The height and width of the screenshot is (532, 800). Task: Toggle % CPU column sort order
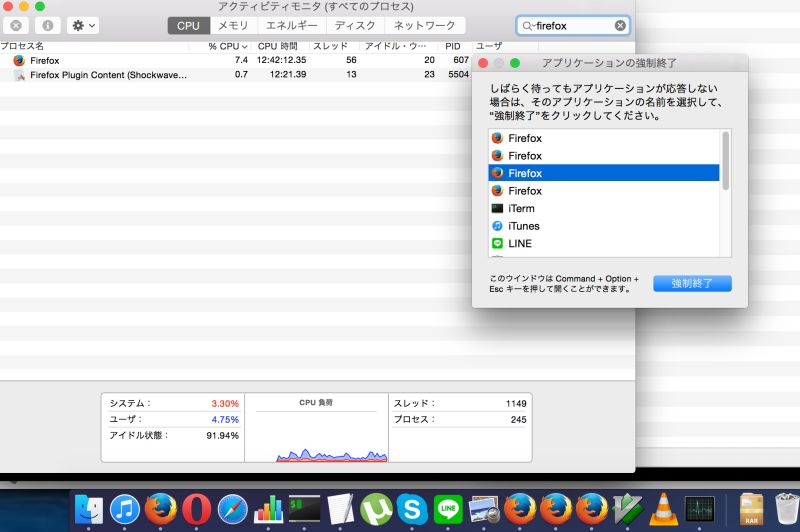228,46
